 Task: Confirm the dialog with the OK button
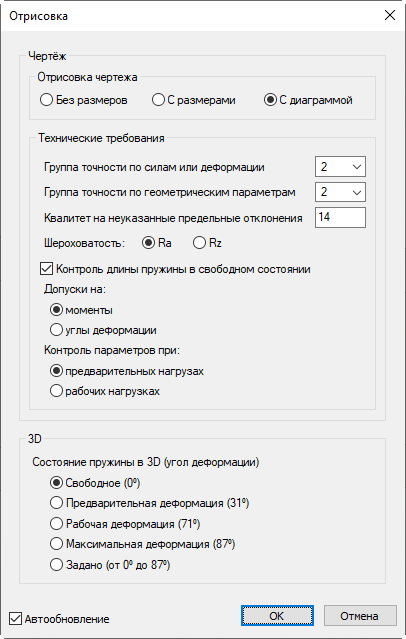pos(277,616)
